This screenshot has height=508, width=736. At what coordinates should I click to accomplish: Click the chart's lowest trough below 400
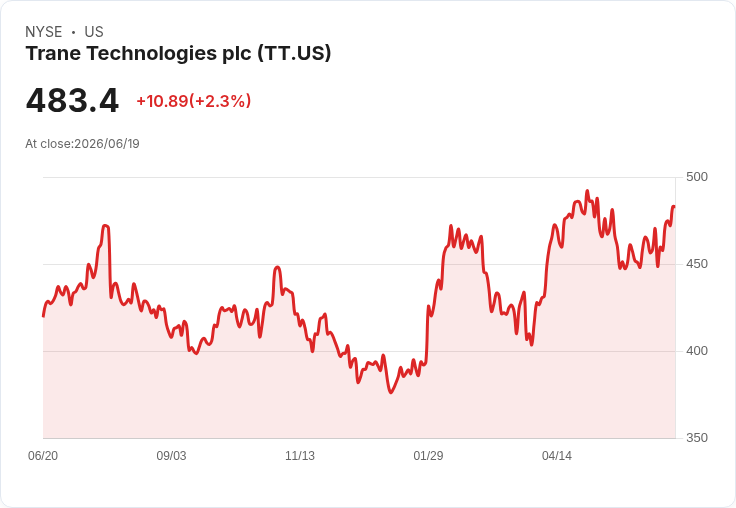point(391,392)
